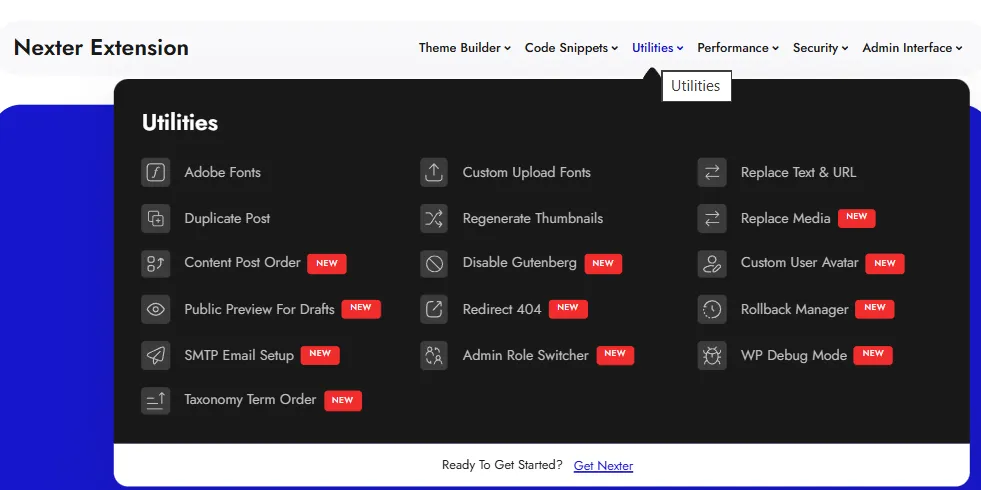Expand the Admin Interface chevron
The height and width of the screenshot is (490, 981).
pyautogui.click(x=959, y=48)
